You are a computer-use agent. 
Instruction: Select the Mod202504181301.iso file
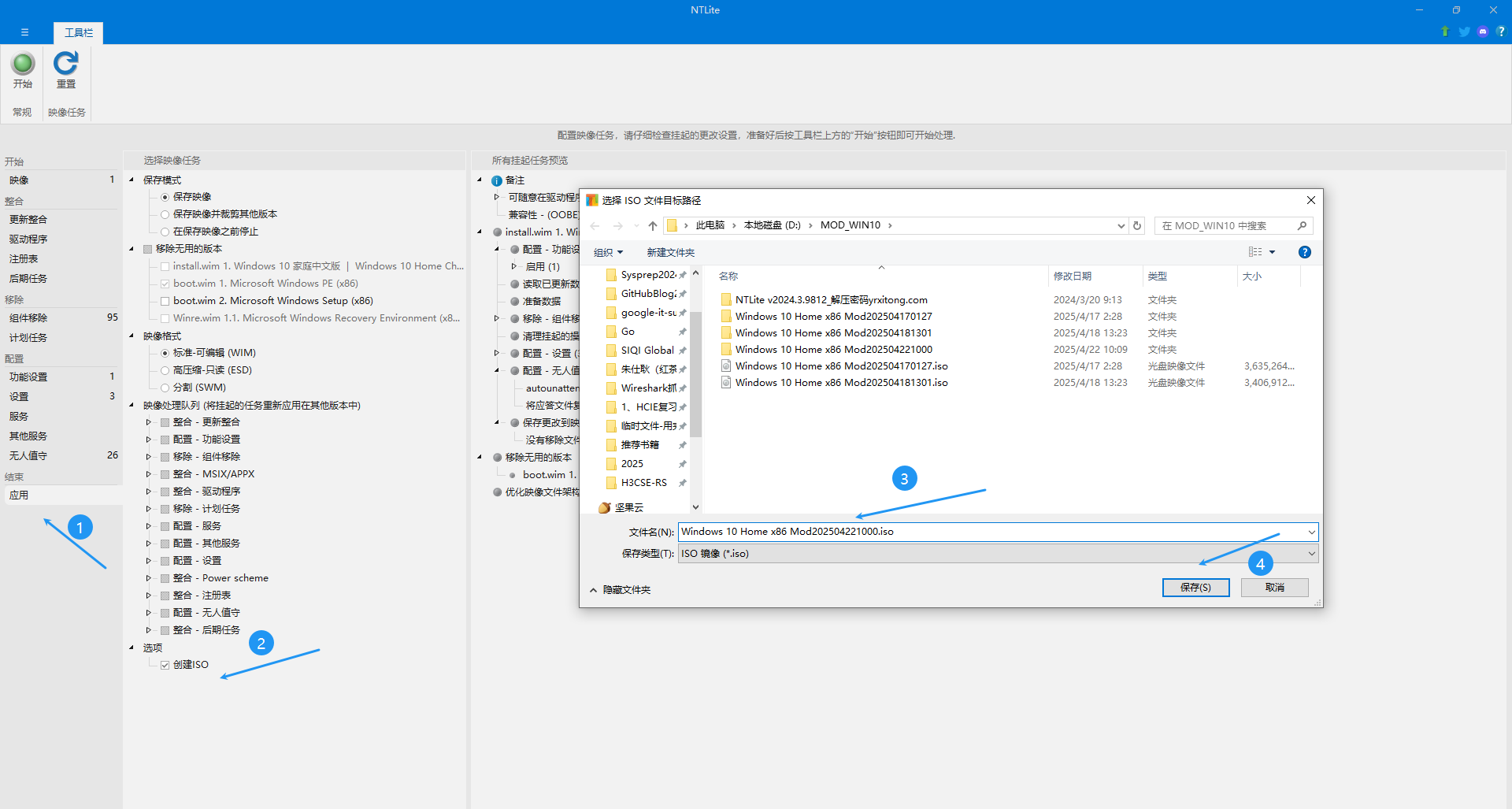pyautogui.click(x=841, y=383)
